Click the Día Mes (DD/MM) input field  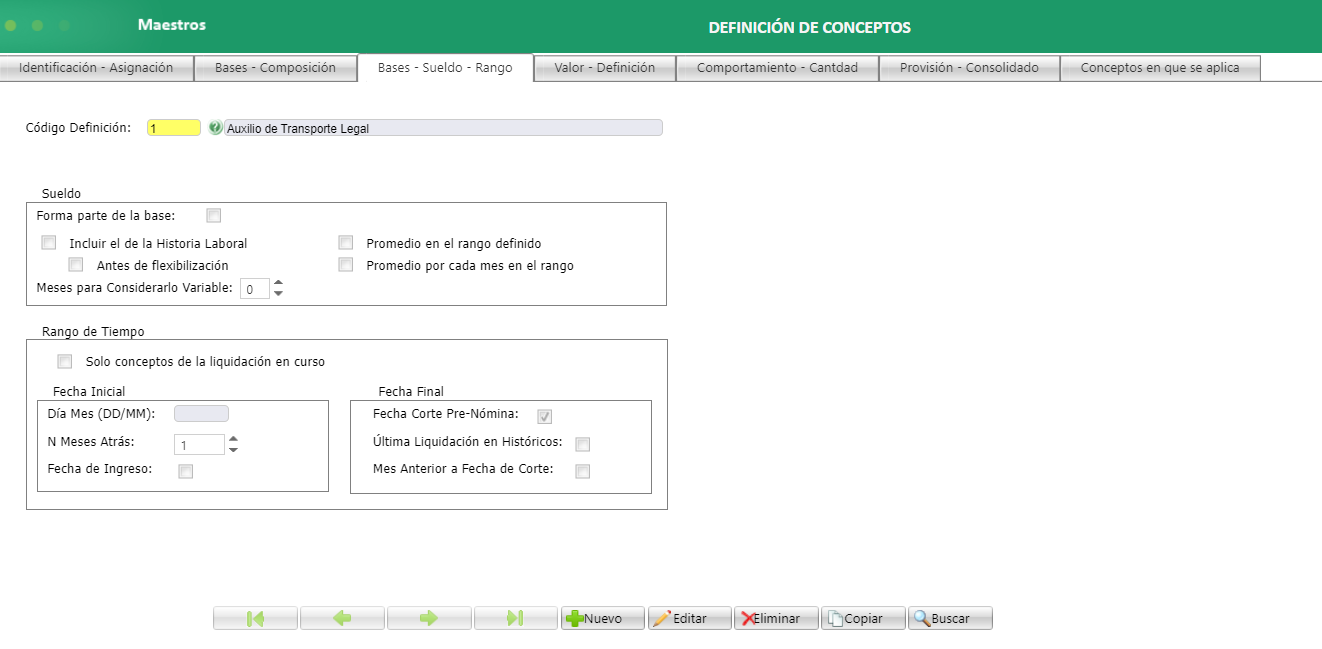click(201, 413)
